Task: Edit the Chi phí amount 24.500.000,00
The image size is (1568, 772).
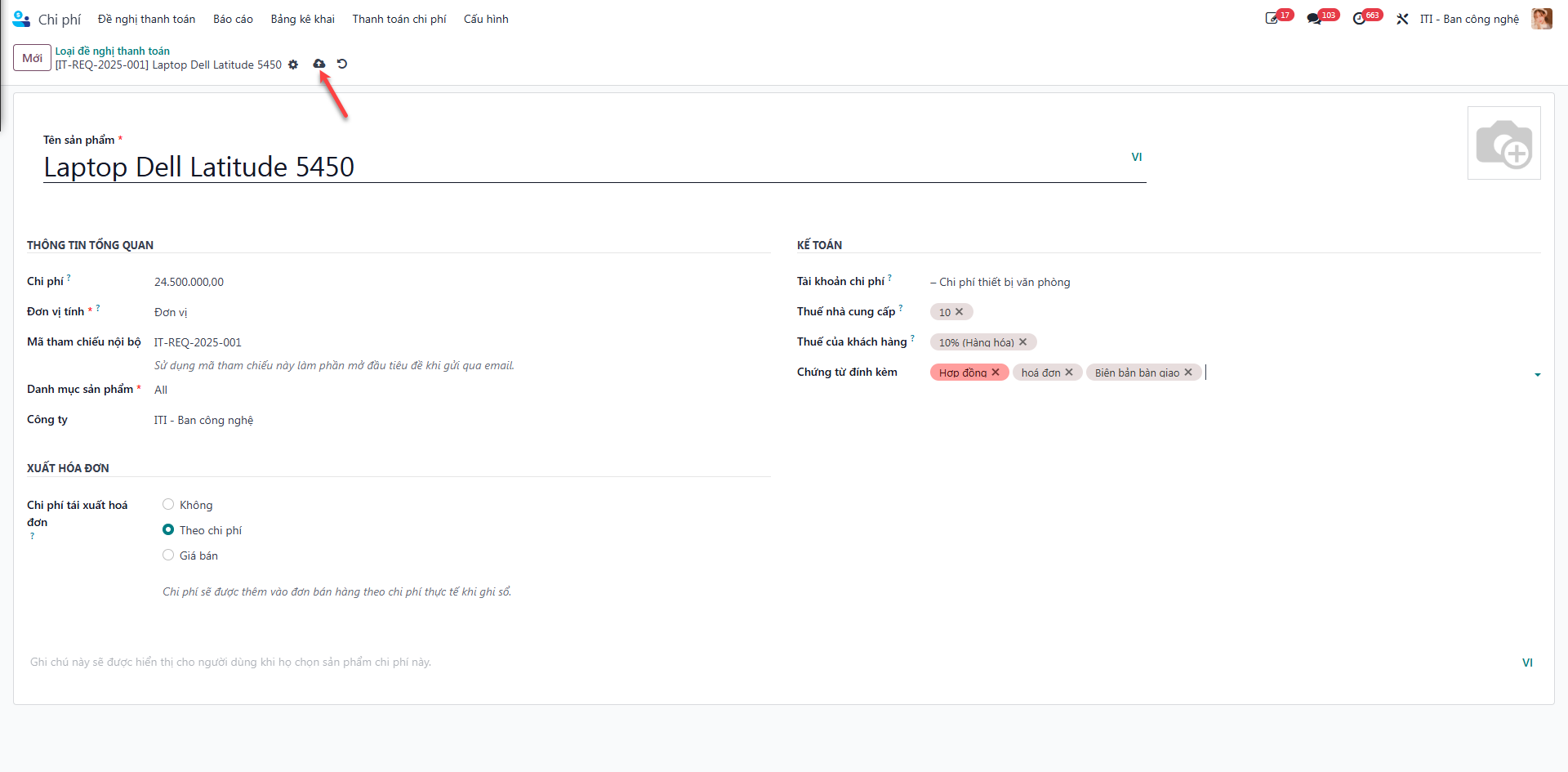Action: coord(461,282)
